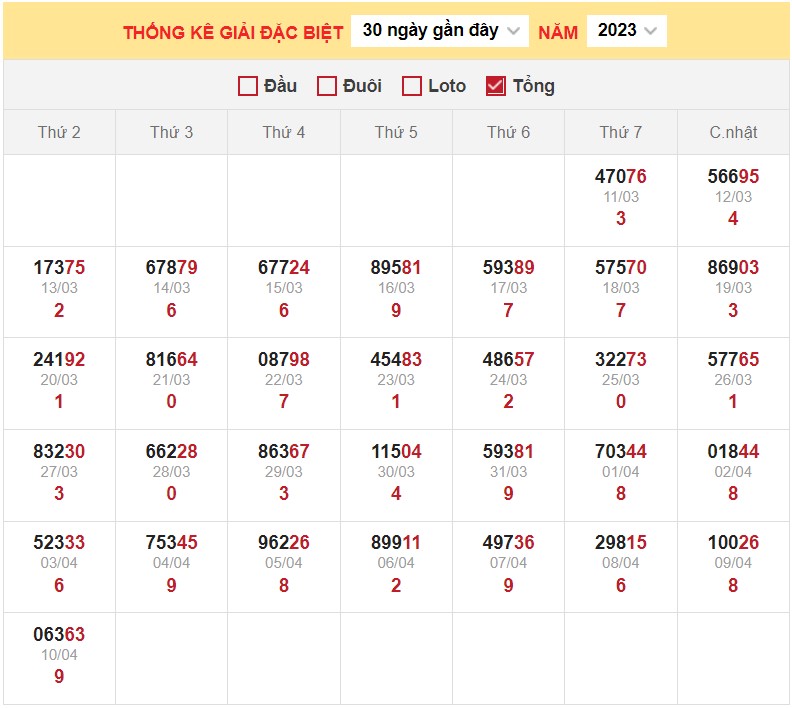
Task: Click result 56695 dated 12/03
Action: point(733,177)
